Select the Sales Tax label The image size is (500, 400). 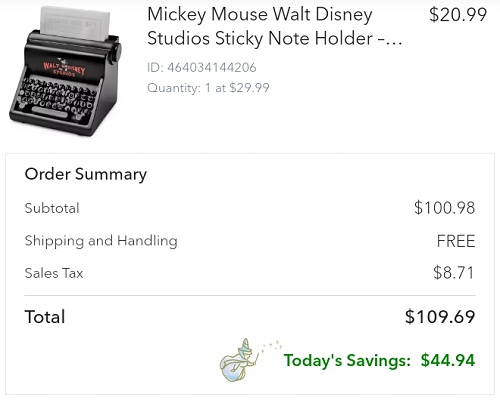tap(54, 273)
